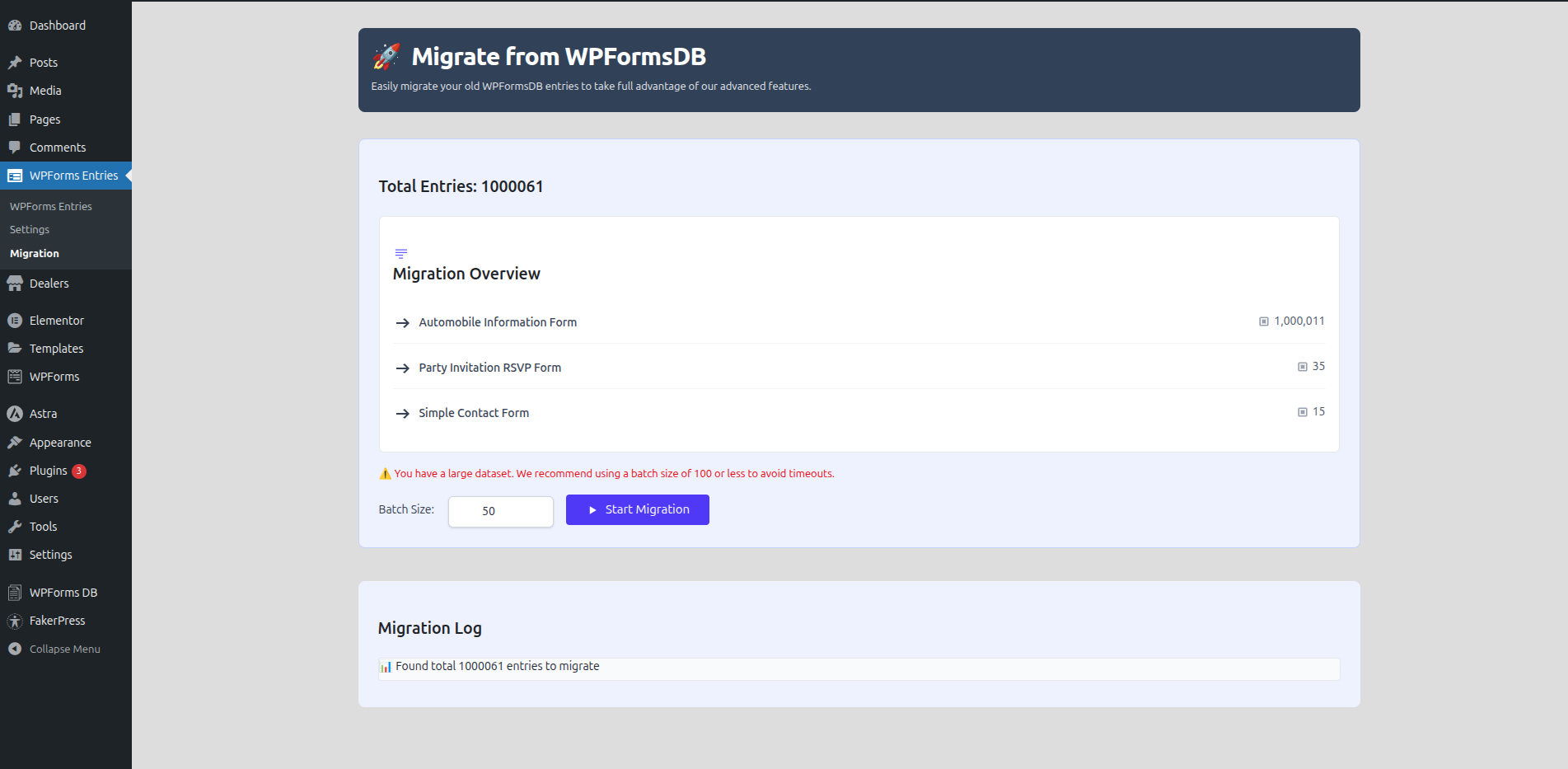This screenshot has height=769, width=1568.
Task: Open the Settings submenu under WPForms Entries
Action: [x=30, y=230]
